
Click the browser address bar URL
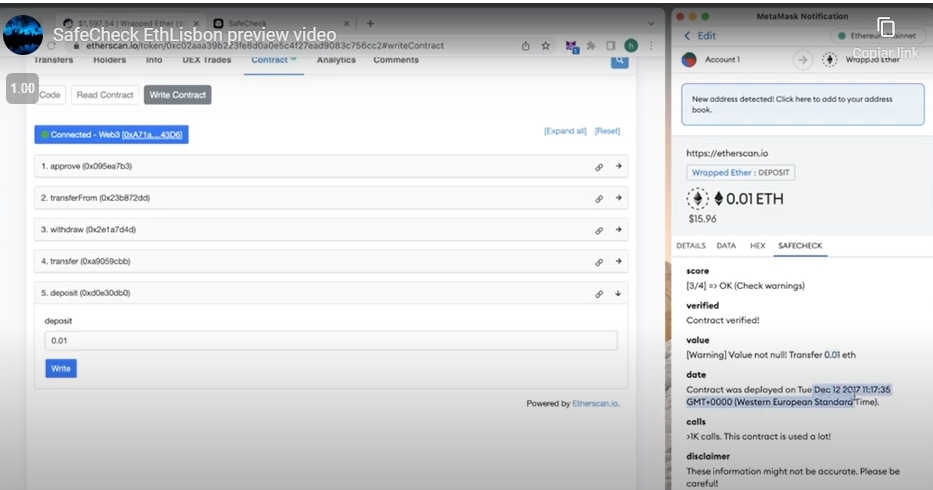click(265, 46)
